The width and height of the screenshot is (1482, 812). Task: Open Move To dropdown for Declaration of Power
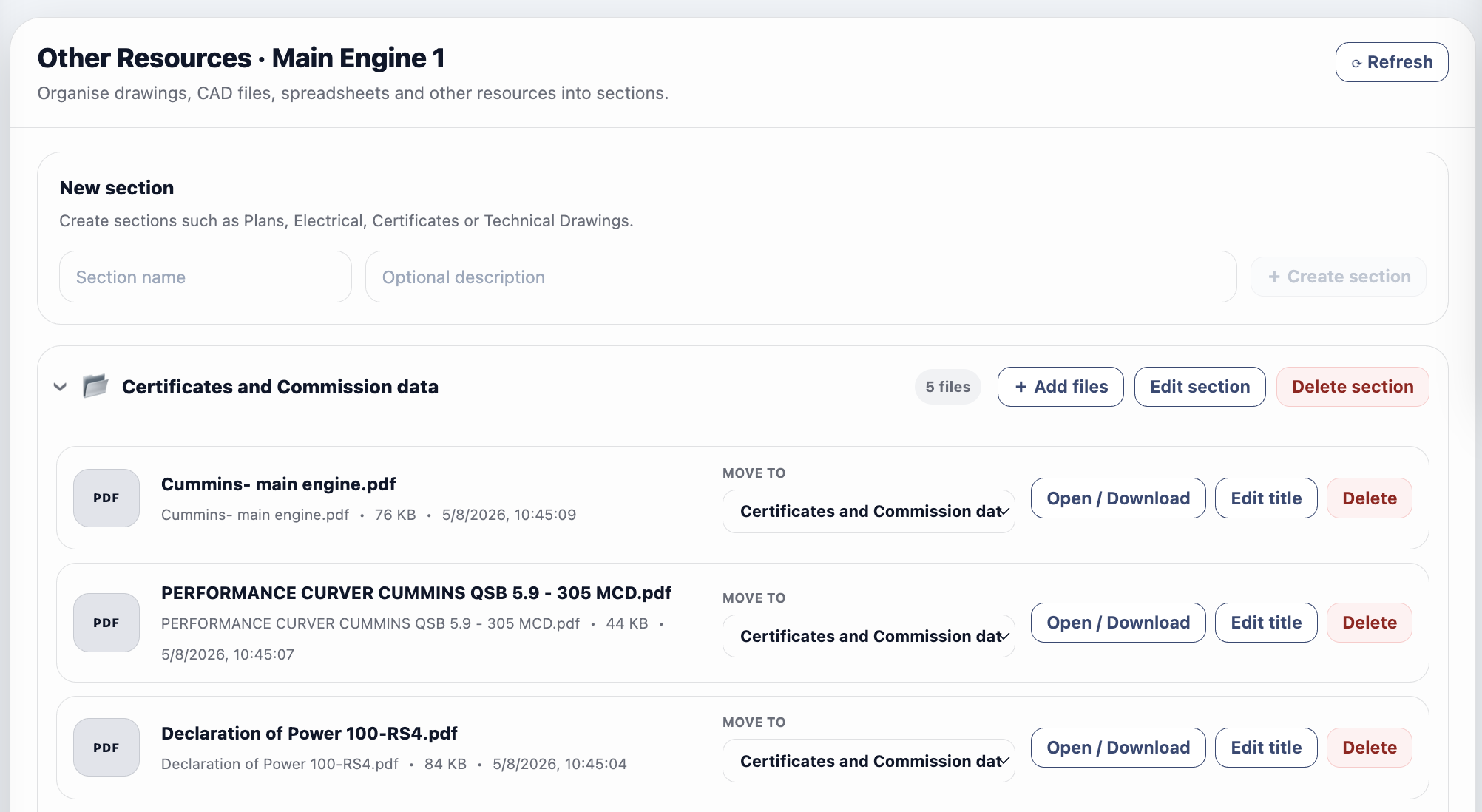click(869, 761)
